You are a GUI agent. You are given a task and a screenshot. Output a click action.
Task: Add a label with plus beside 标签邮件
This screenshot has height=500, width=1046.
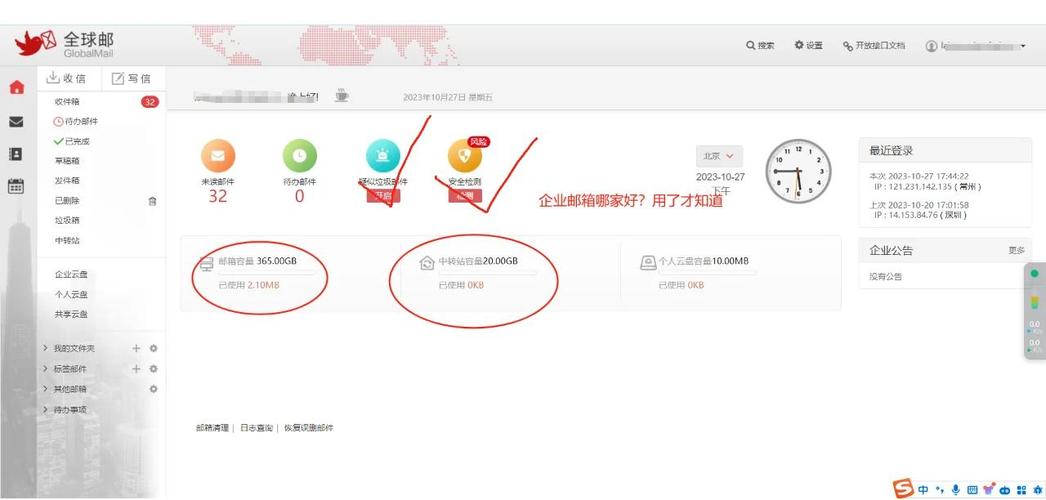tap(136, 369)
